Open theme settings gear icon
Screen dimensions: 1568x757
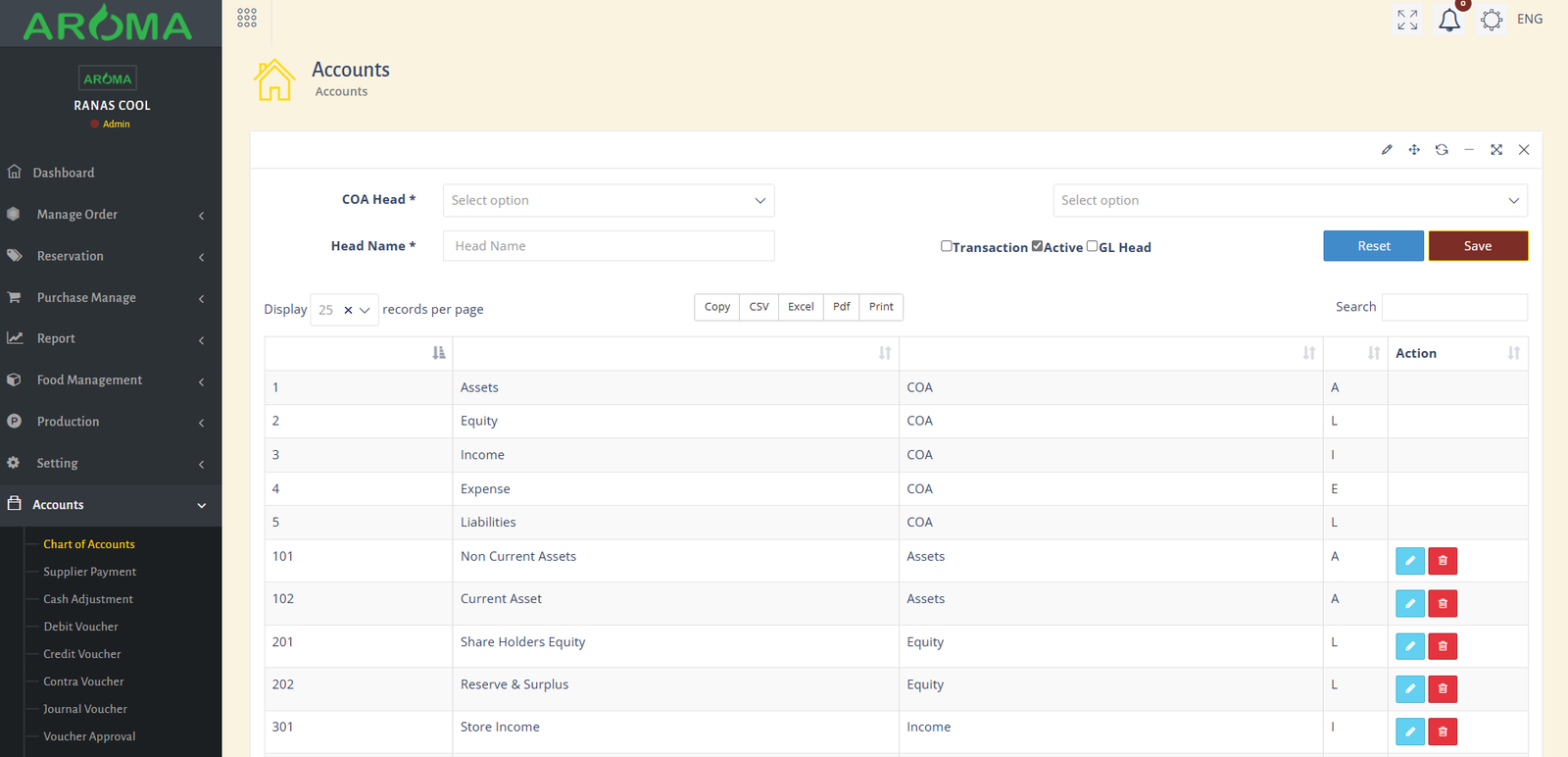[x=1492, y=20]
